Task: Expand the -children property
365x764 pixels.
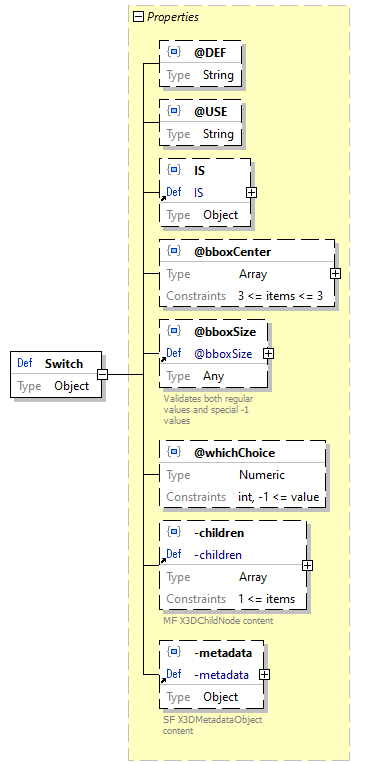Action: [x=307, y=566]
